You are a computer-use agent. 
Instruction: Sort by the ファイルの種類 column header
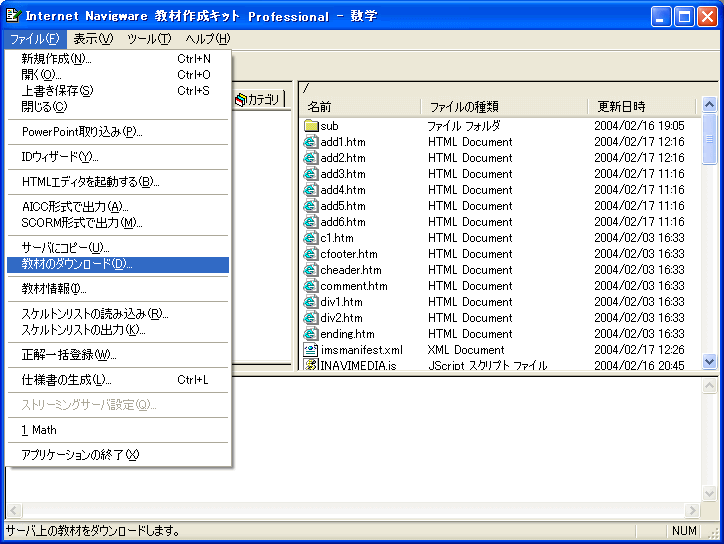(504, 107)
